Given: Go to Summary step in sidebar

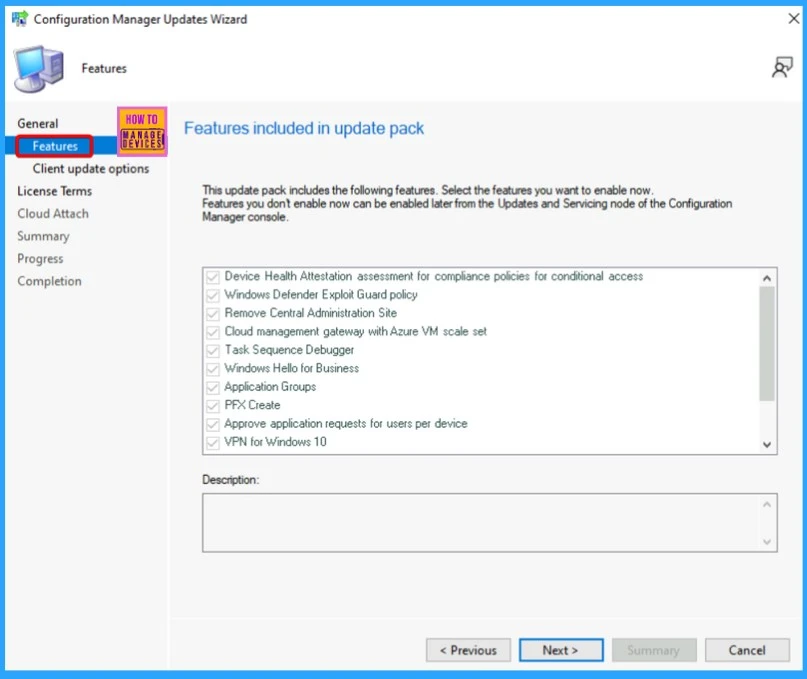Looking at the screenshot, I should tap(43, 236).
